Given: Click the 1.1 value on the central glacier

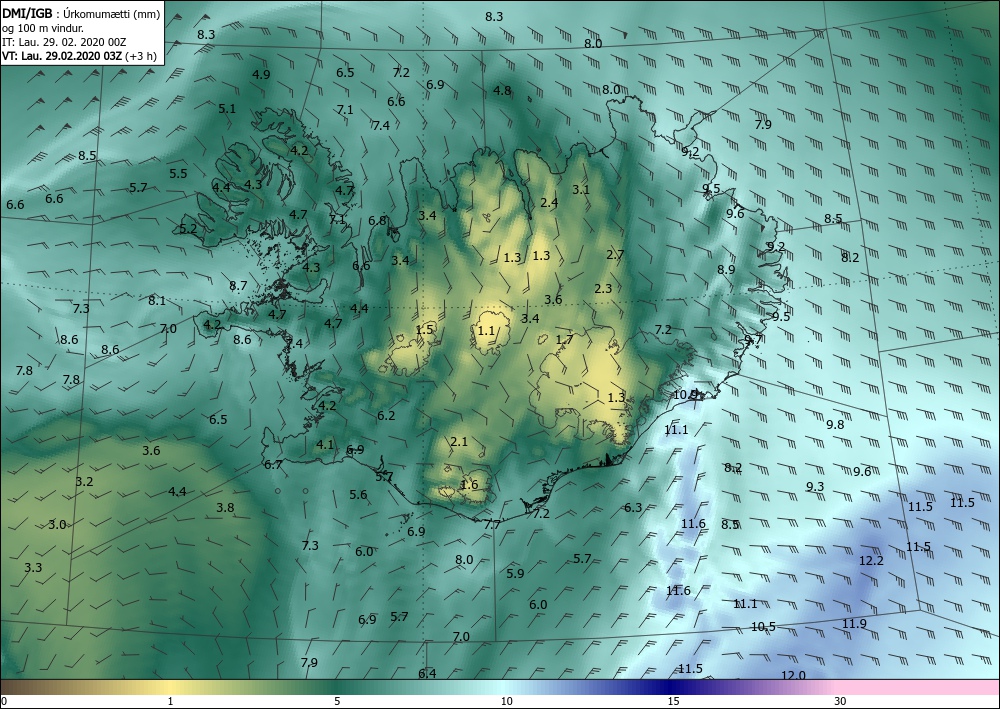Looking at the screenshot, I should (x=486, y=330).
